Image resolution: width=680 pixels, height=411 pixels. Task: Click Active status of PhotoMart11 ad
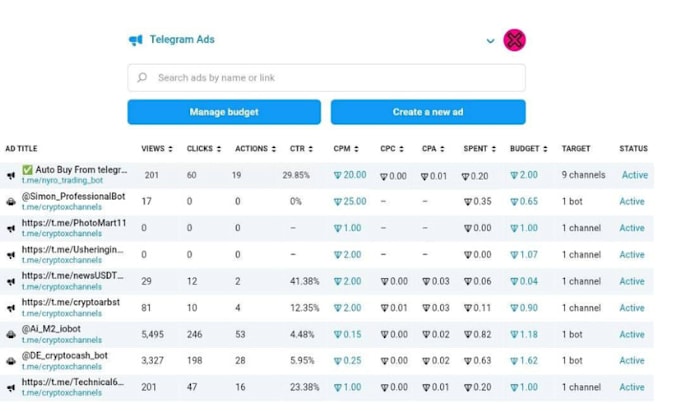pos(632,228)
